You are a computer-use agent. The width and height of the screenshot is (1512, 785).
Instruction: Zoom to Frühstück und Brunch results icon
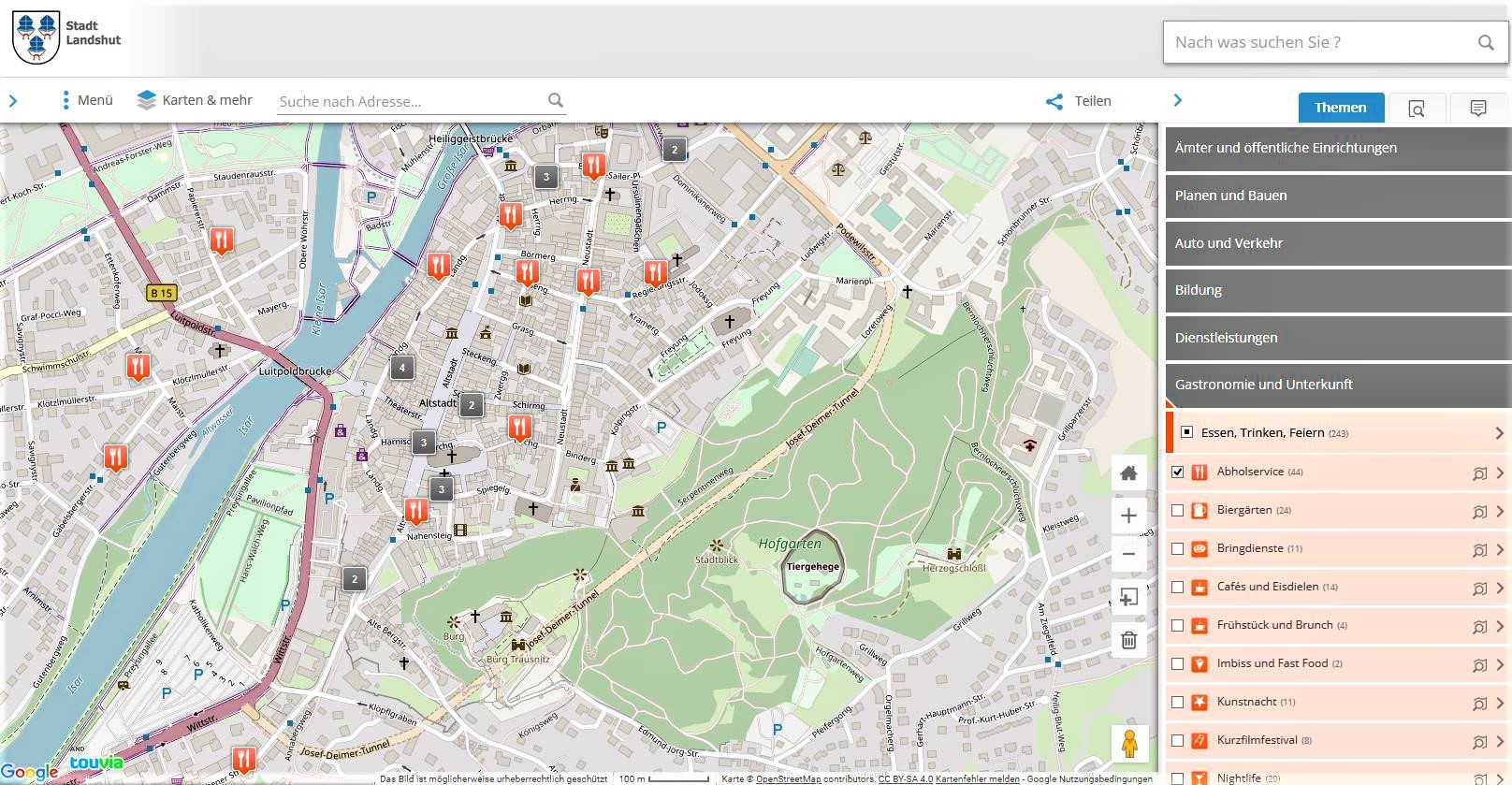1479,627
